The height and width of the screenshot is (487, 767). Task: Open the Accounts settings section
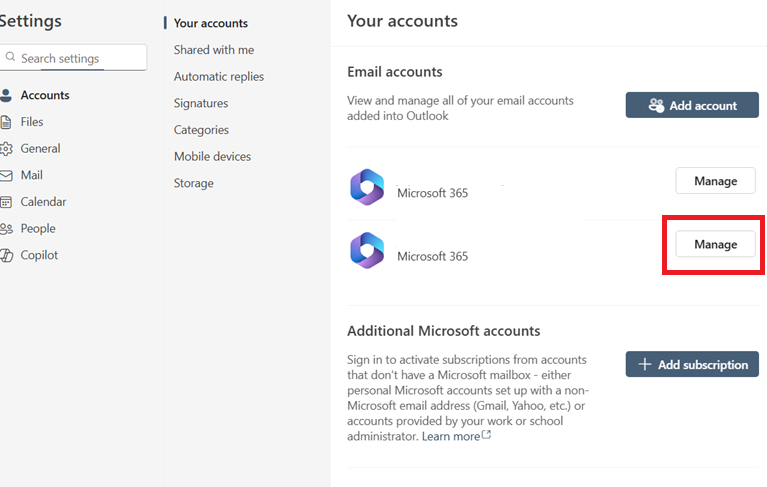pyautogui.click(x=45, y=95)
